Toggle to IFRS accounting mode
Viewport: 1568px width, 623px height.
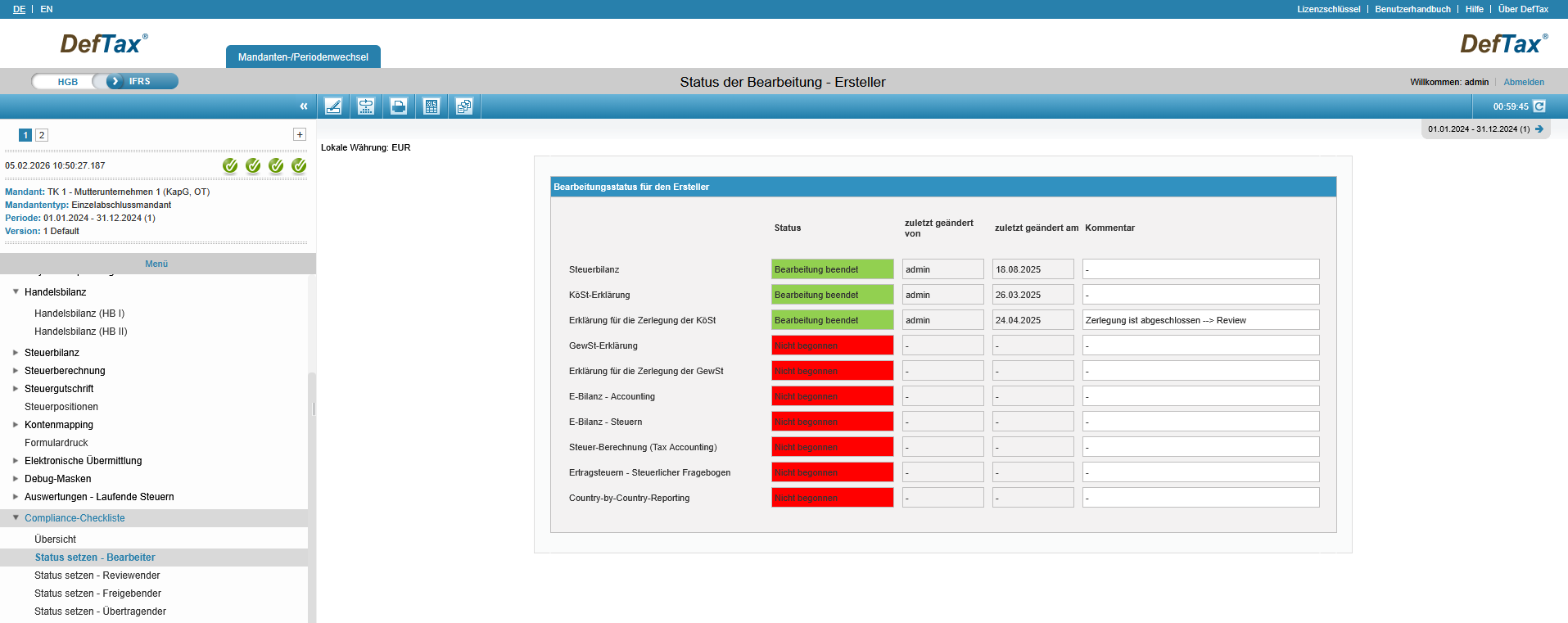[x=139, y=82]
